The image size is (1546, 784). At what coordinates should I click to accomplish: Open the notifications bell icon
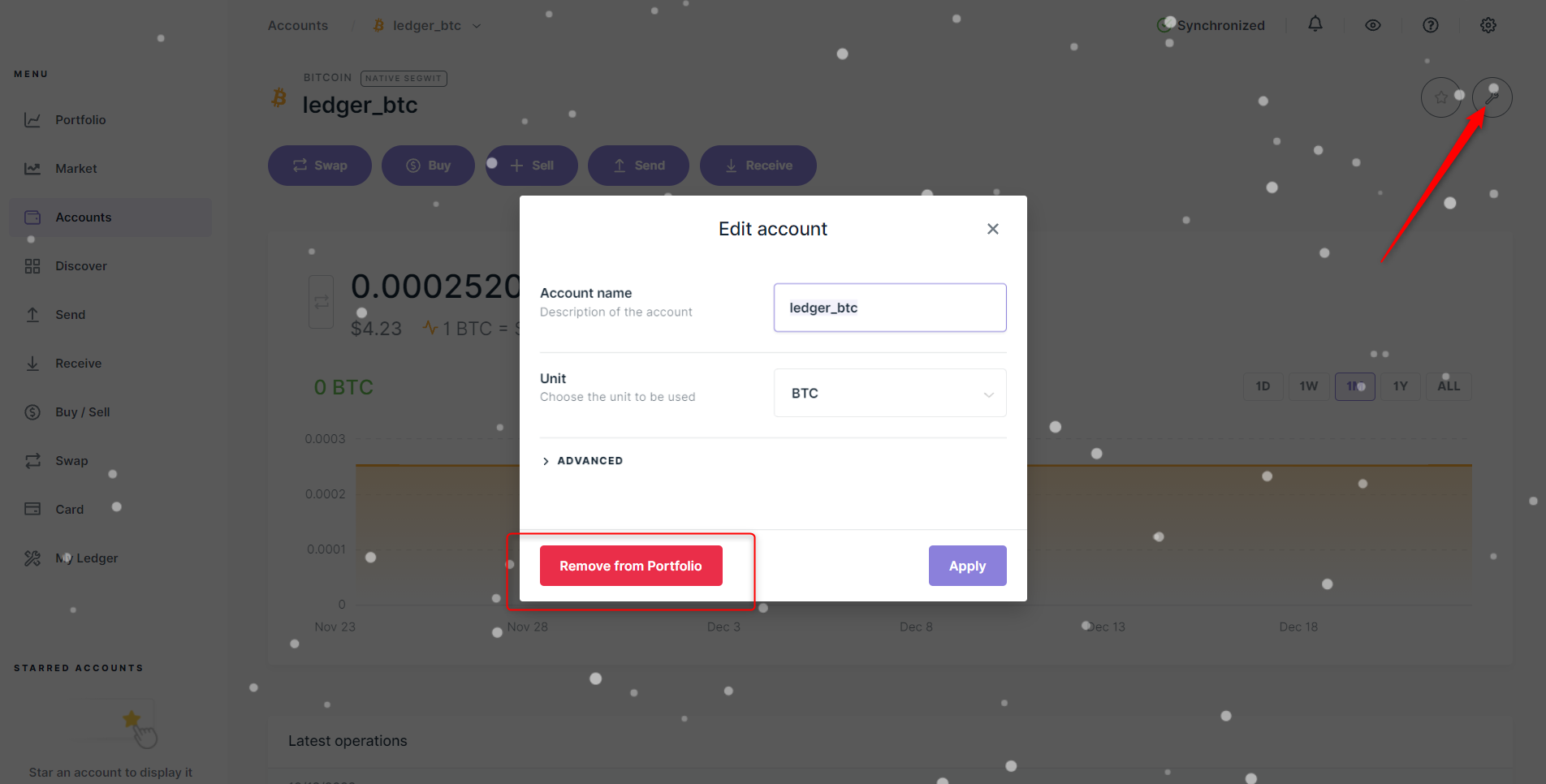point(1315,24)
